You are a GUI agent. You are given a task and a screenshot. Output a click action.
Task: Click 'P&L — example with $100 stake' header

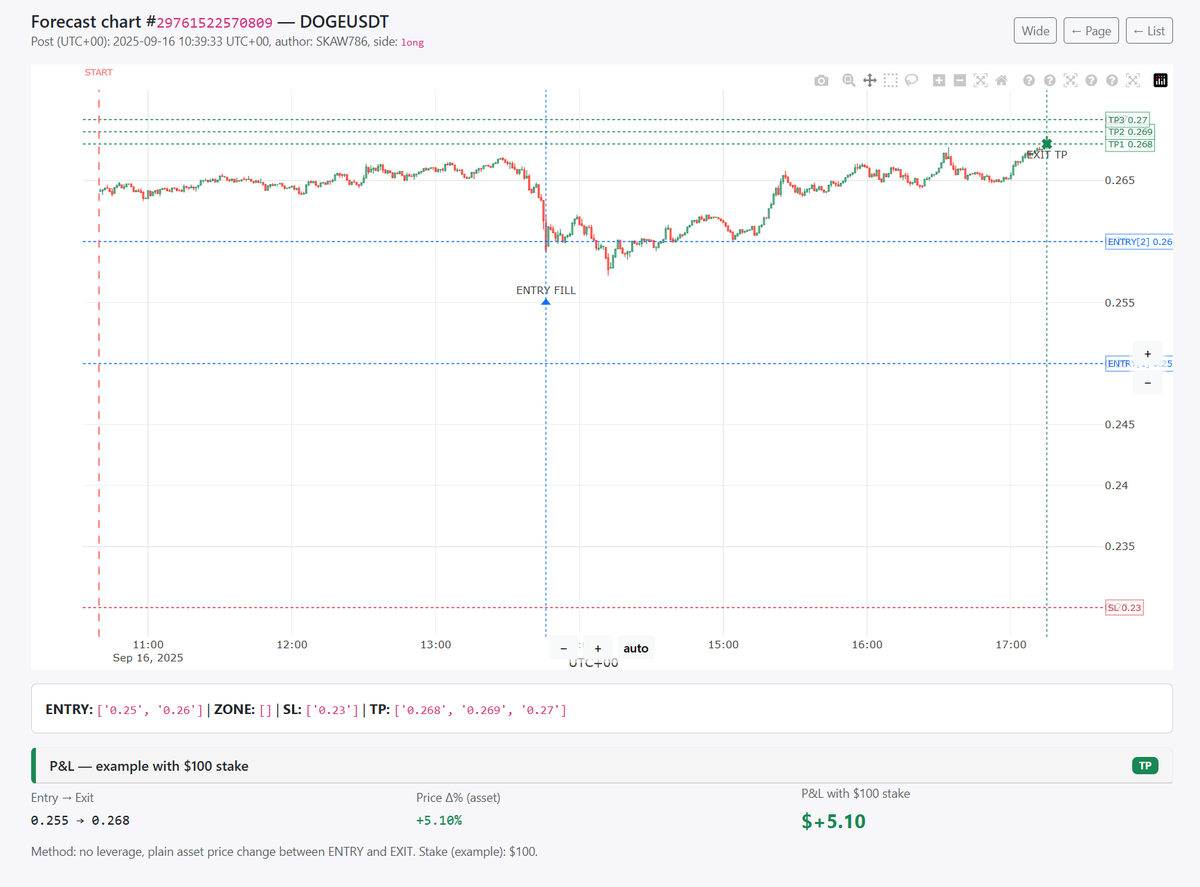click(149, 766)
